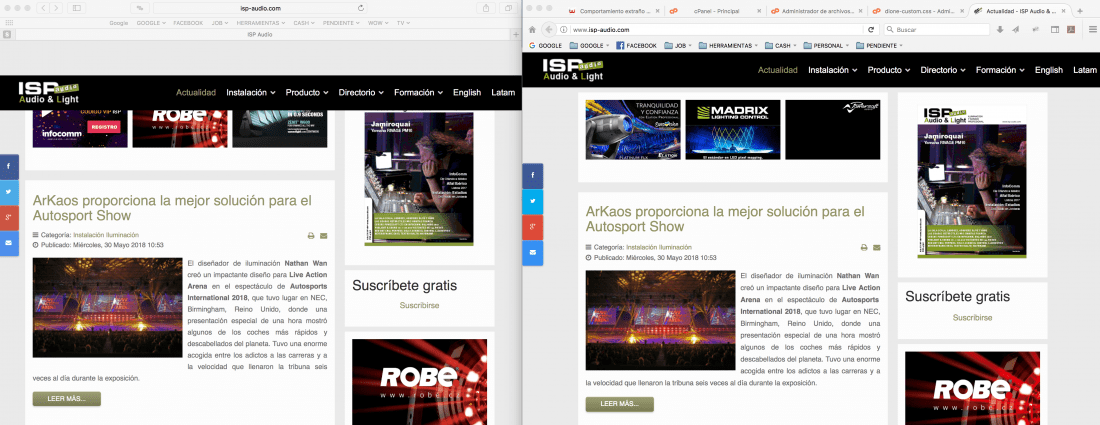Select Actualidad - ISP Audio tab
Screen dimensions: 1100x425
pyautogui.click(x=1019, y=11)
